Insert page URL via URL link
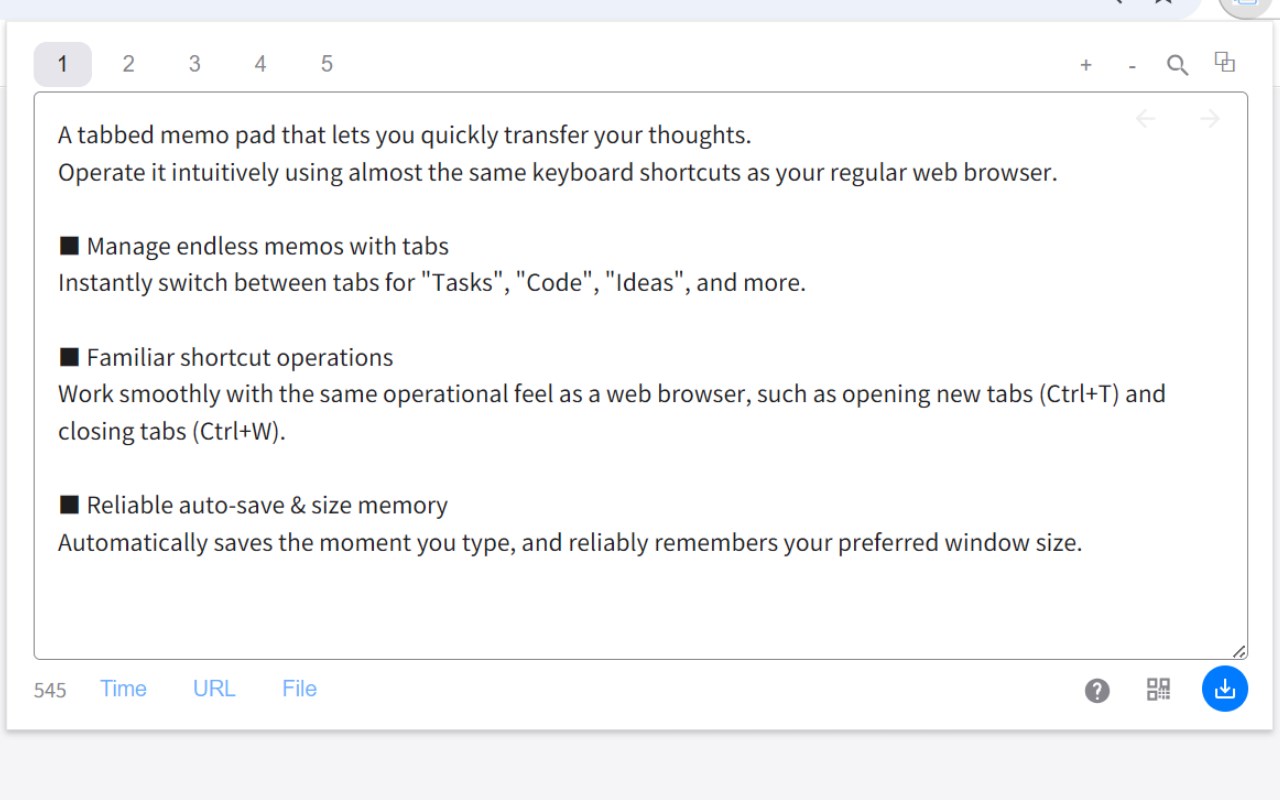Viewport: 1280px width, 800px height. (214, 688)
